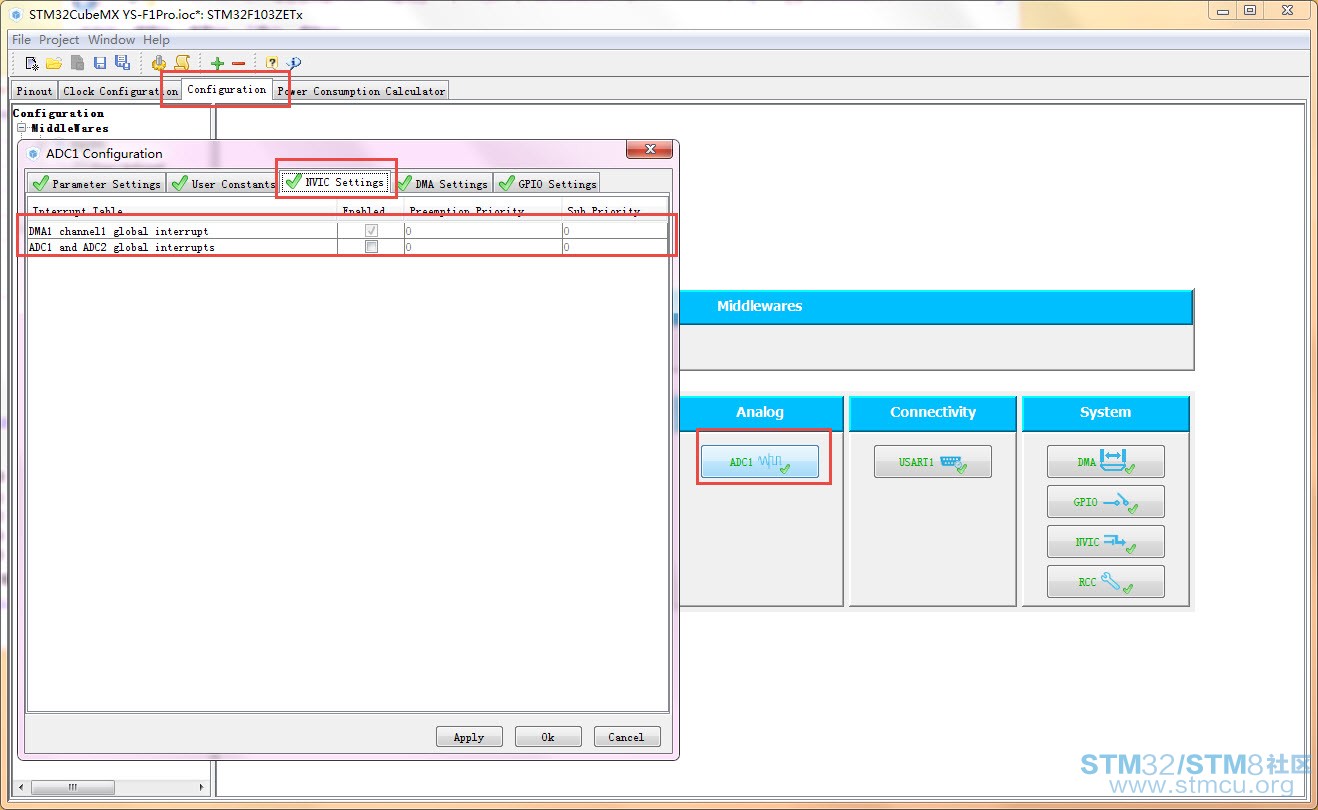Viewport: 1318px width, 810px height.
Task: Click the Preemption Priority cell for ADC1 and ADC2
Action: tap(483, 247)
